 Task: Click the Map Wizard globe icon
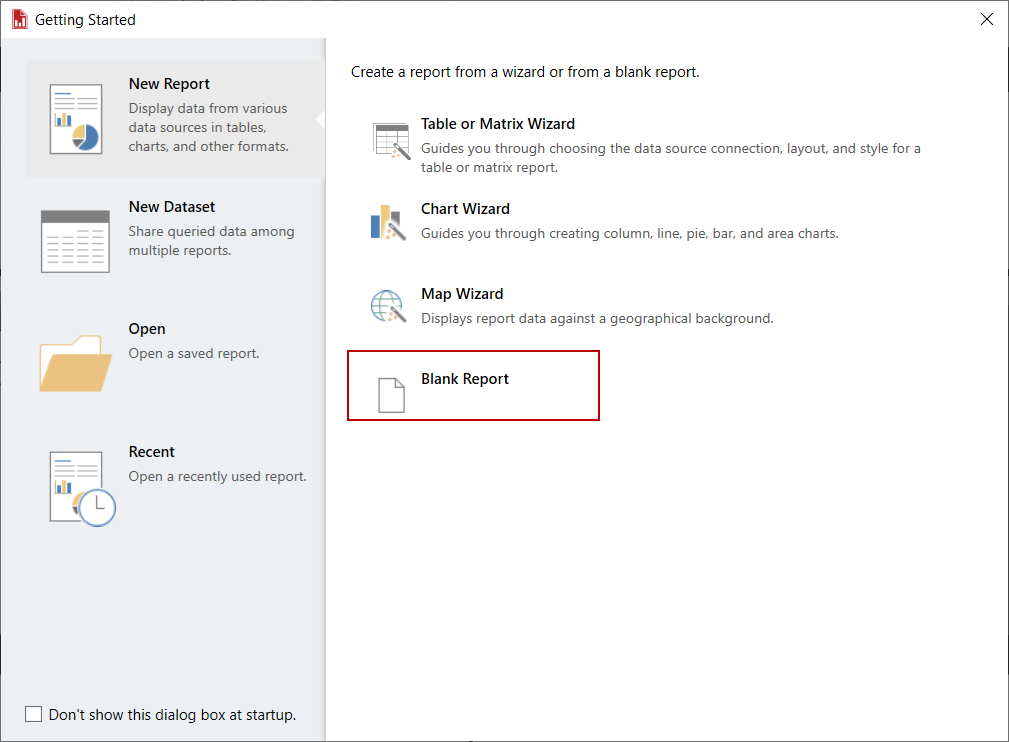(389, 306)
